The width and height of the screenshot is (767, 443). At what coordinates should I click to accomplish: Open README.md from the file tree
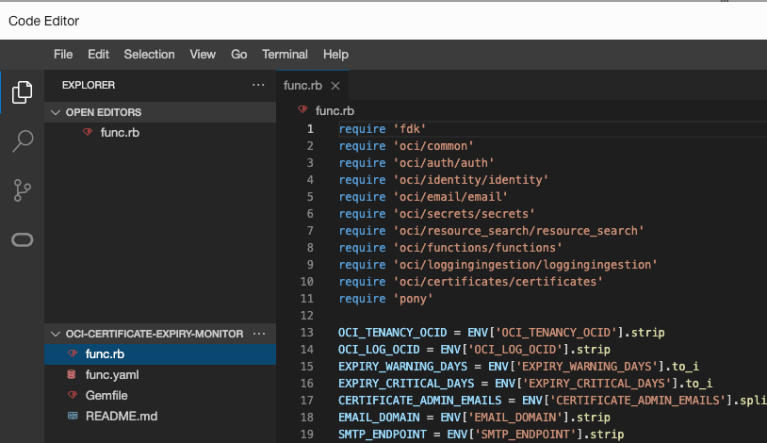click(121, 415)
